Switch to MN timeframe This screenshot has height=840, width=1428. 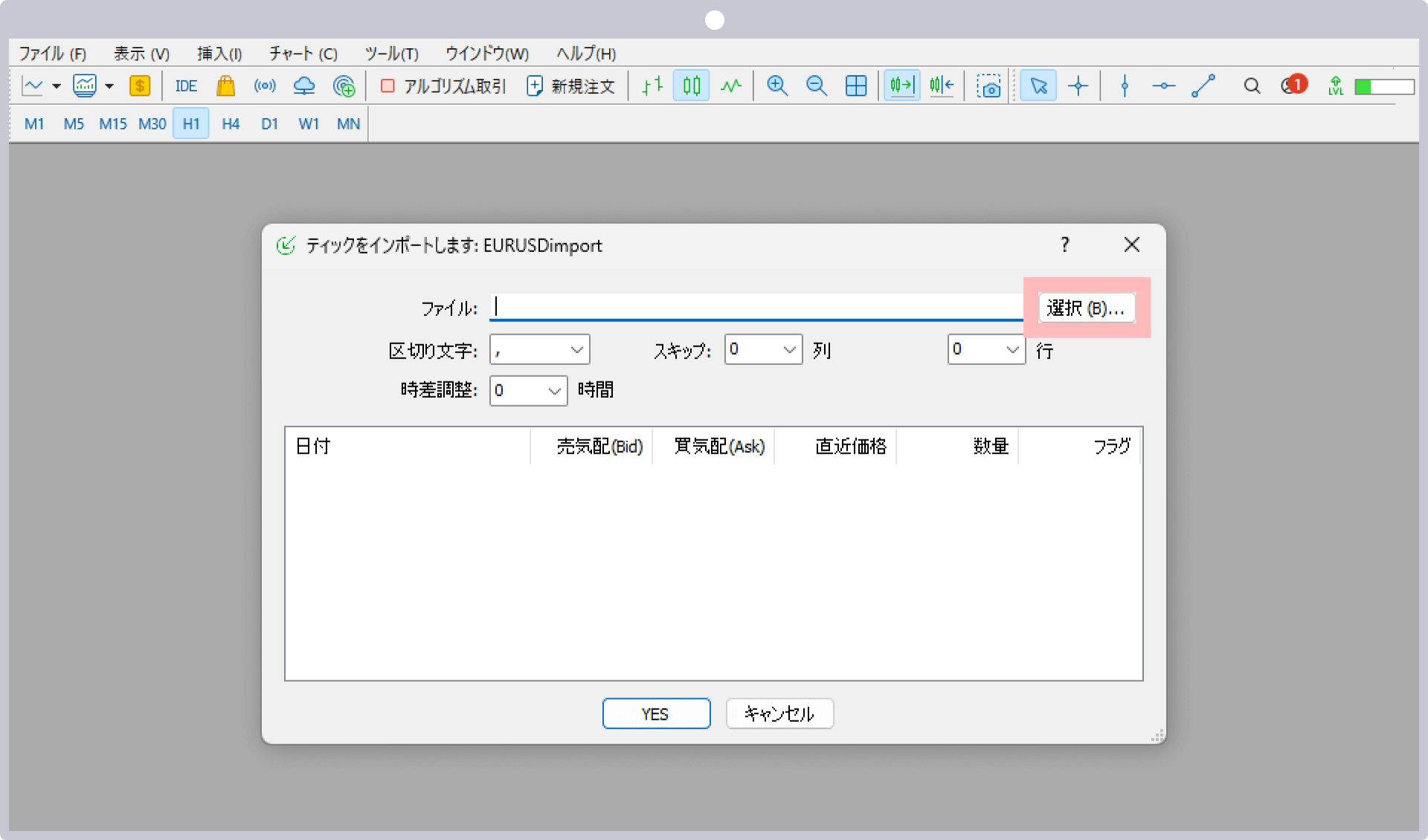(348, 124)
